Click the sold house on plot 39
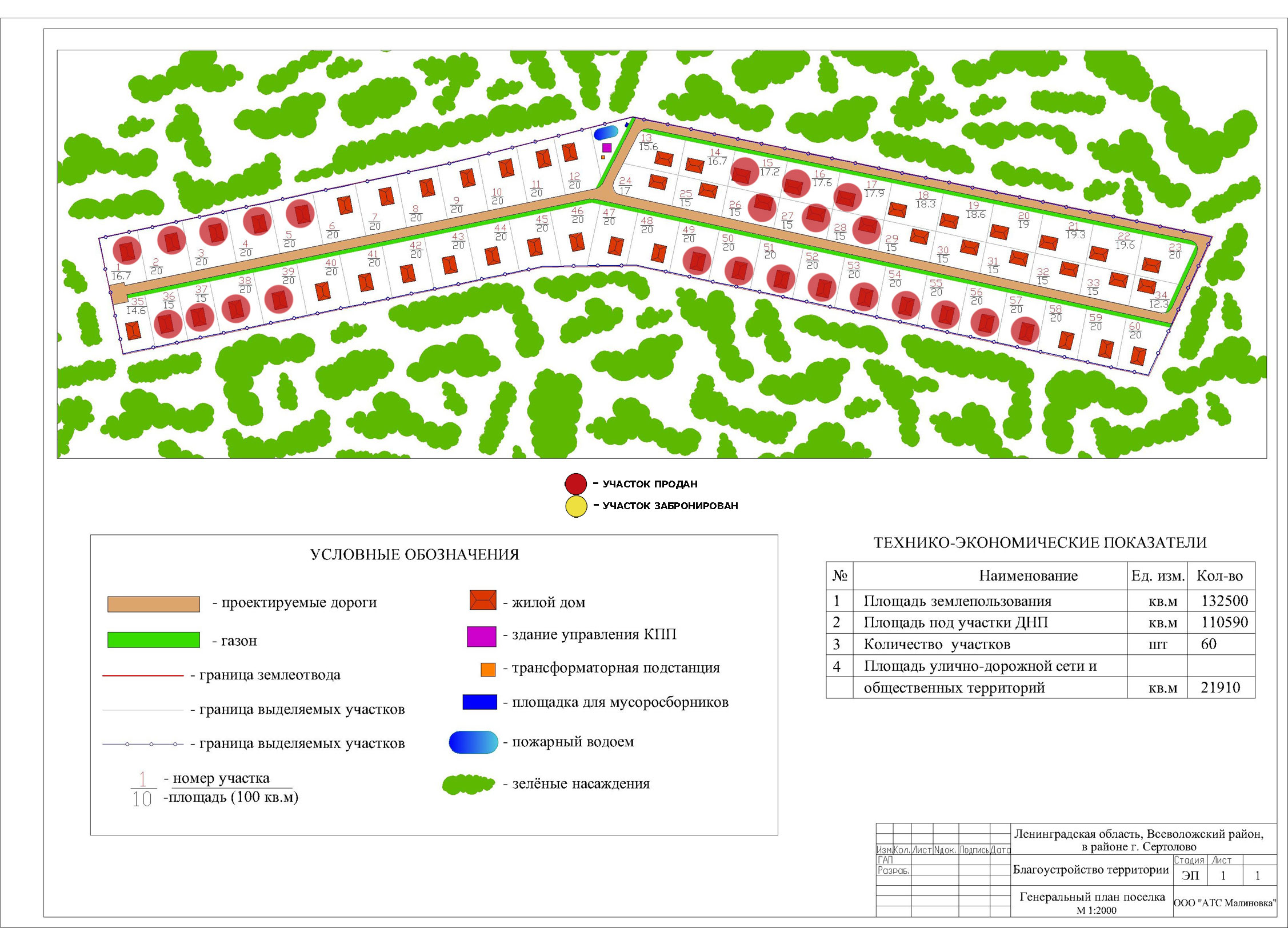The height and width of the screenshot is (928, 1288). coord(279,299)
